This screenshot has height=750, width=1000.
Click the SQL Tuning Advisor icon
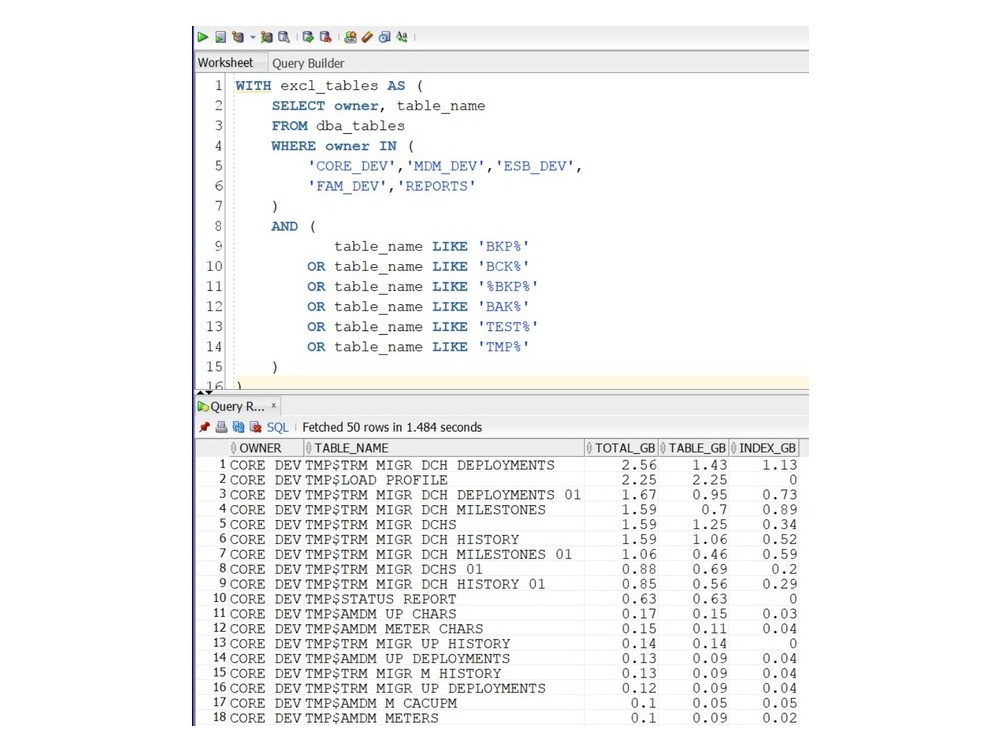(284, 37)
